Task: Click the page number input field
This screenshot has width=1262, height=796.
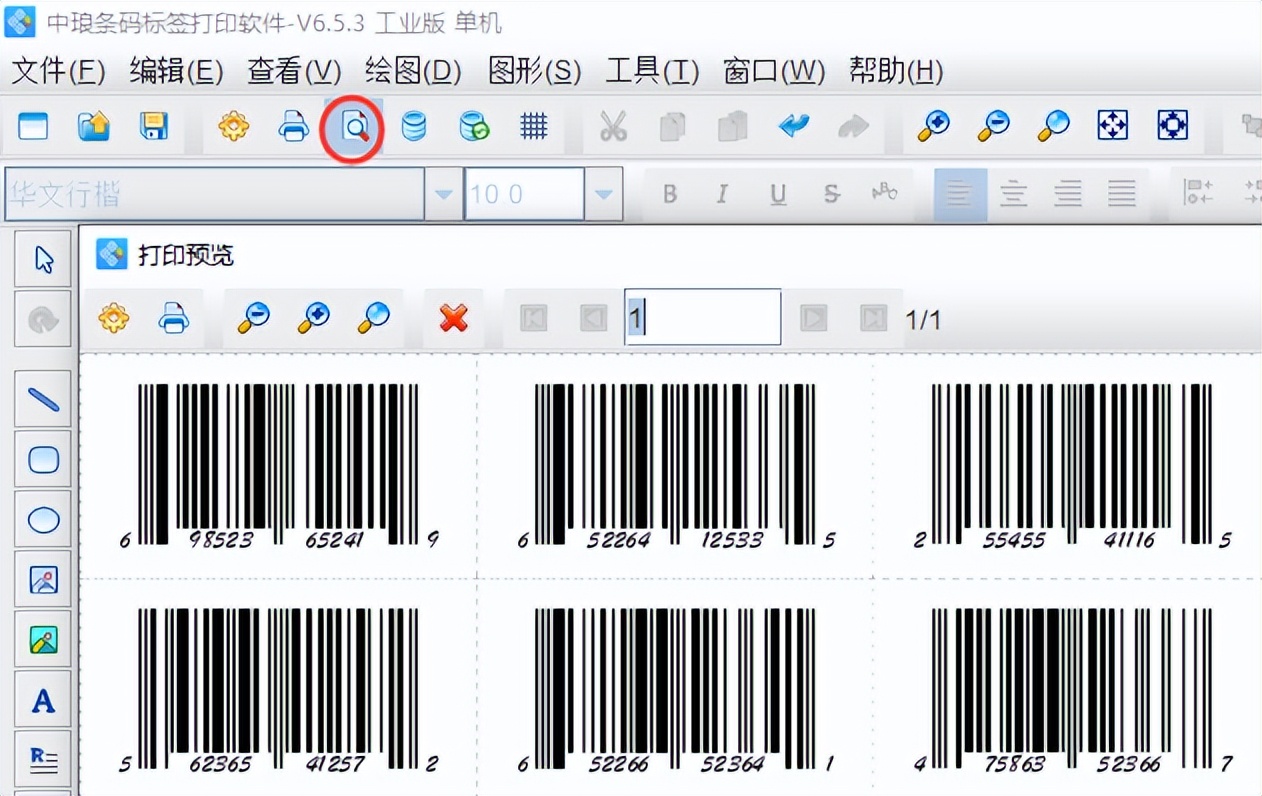Action: pyautogui.click(x=702, y=318)
